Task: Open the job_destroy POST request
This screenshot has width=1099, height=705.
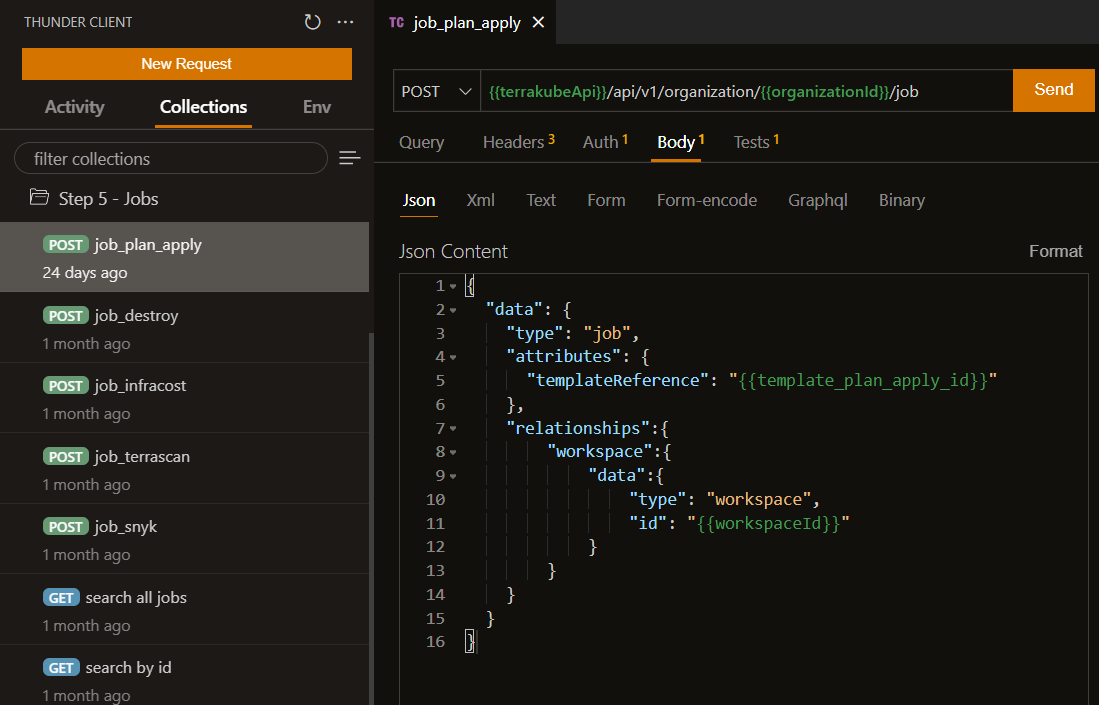Action: coord(136,316)
